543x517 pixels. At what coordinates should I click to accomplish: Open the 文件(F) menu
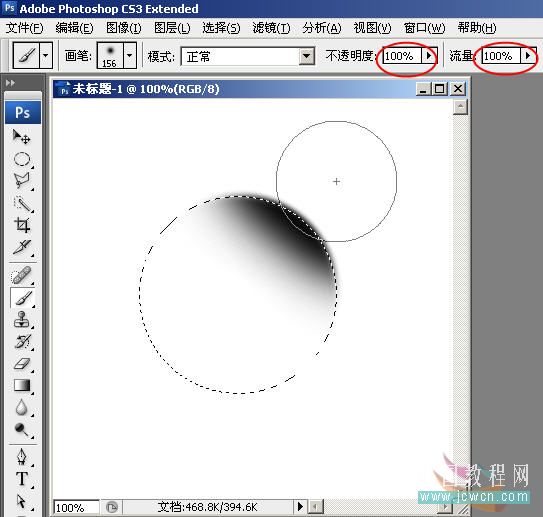tap(24, 28)
